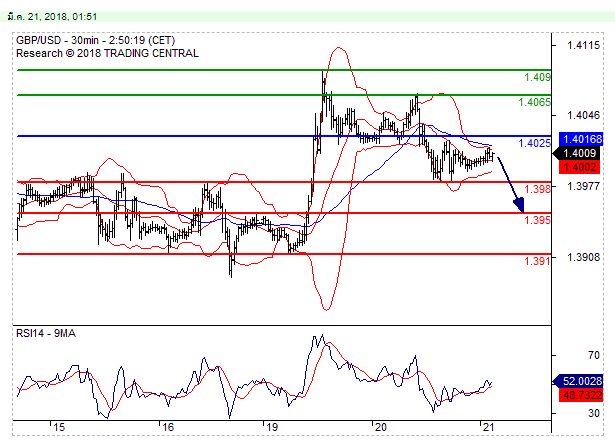Image resolution: width=615 pixels, height=446 pixels.
Task: Click the red 1.395 support label
Action: point(537,220)
